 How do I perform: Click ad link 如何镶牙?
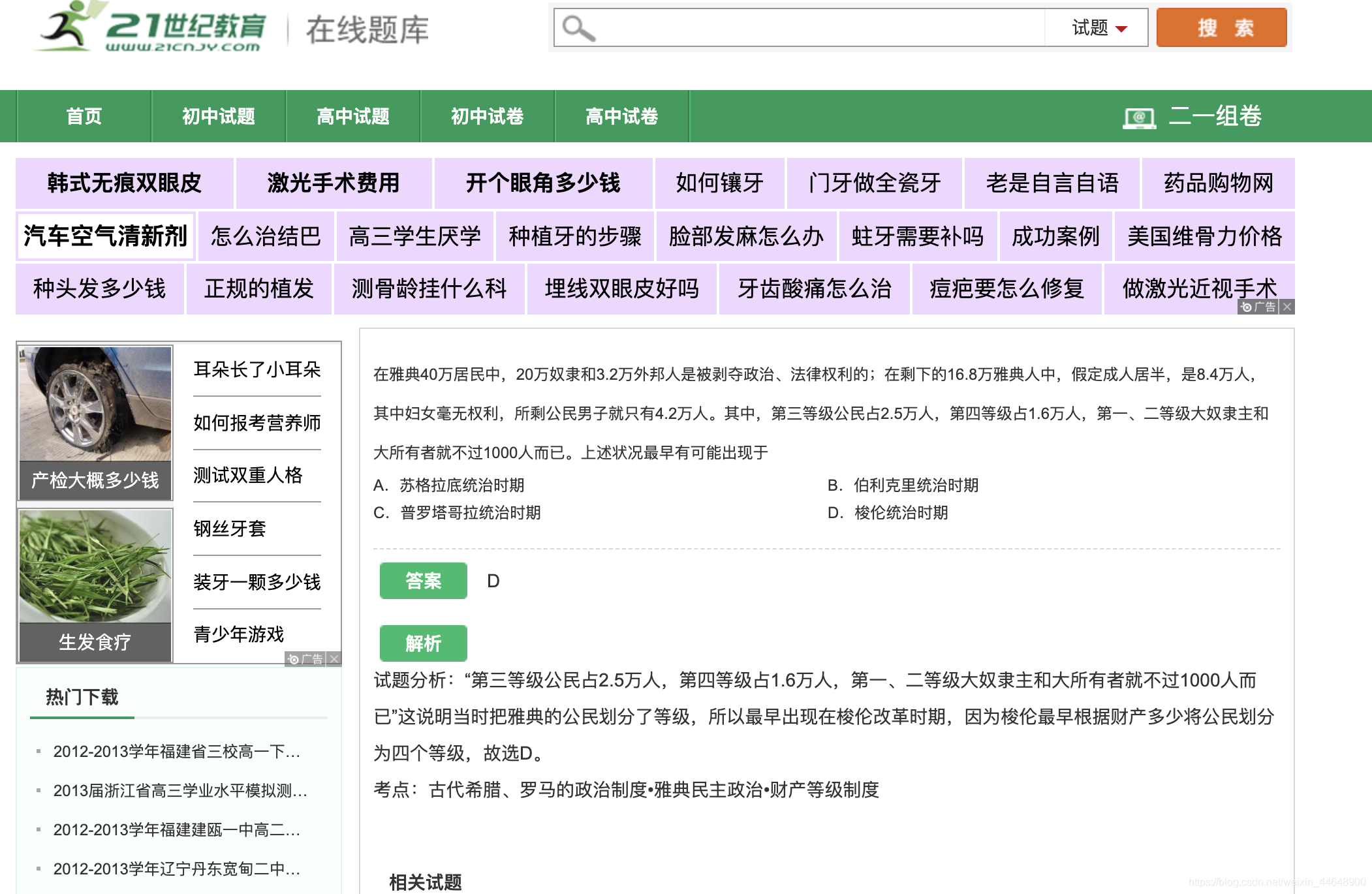coord(720,183)
